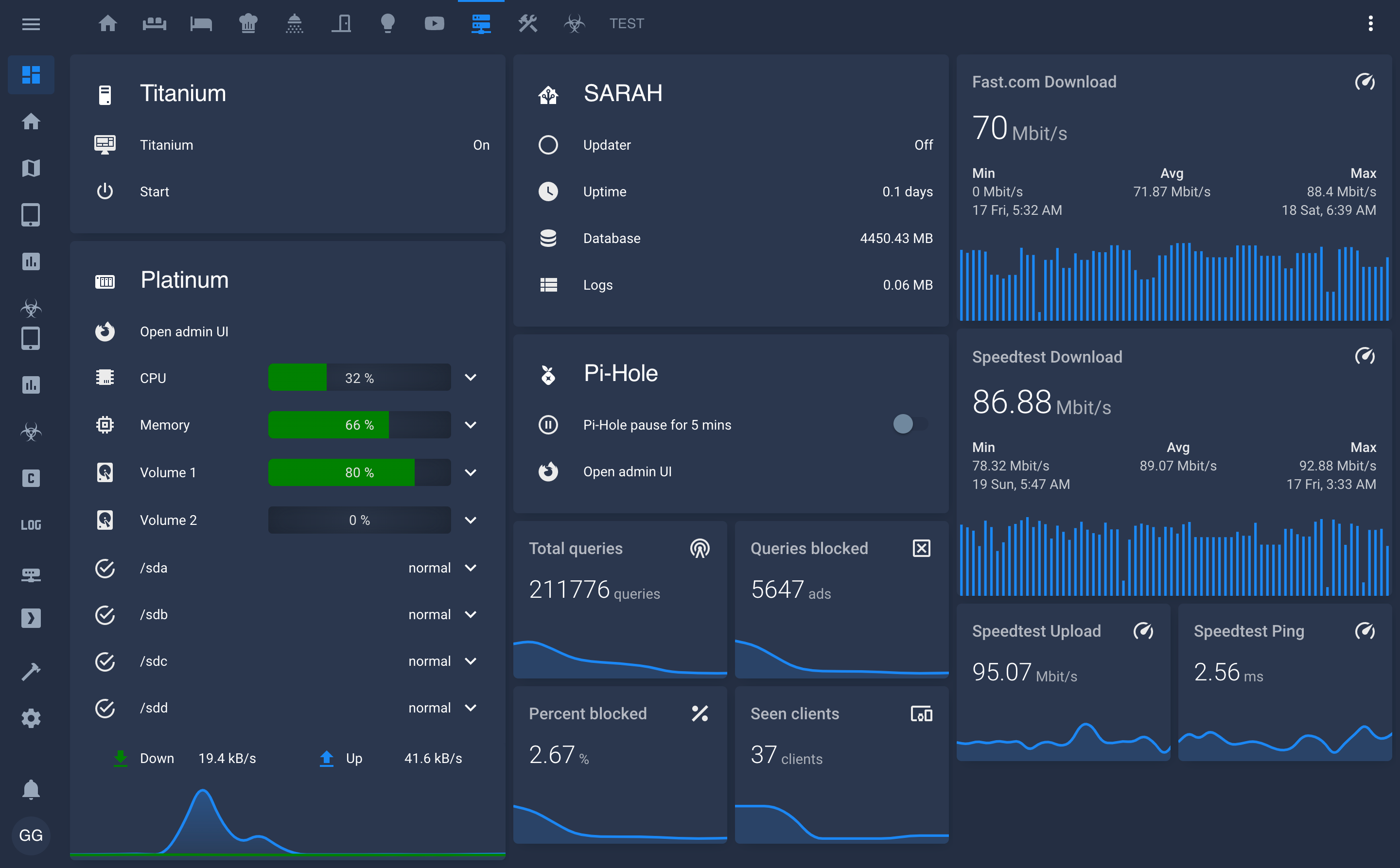Open Settings gear in the sidebar
The width and height of the screenshot is (1400, 868).
pos(31,718)
